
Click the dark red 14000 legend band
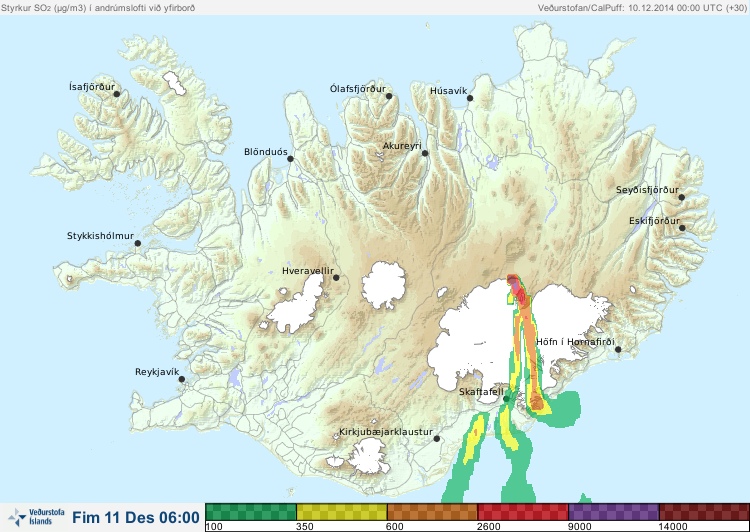tap(704, 512)
